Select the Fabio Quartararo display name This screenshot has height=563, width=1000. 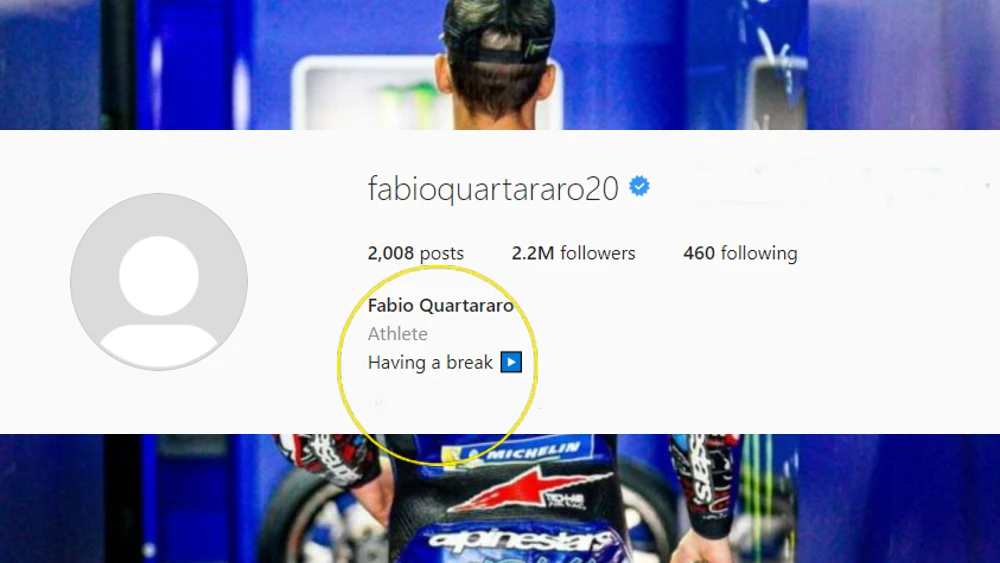(441, 305)
